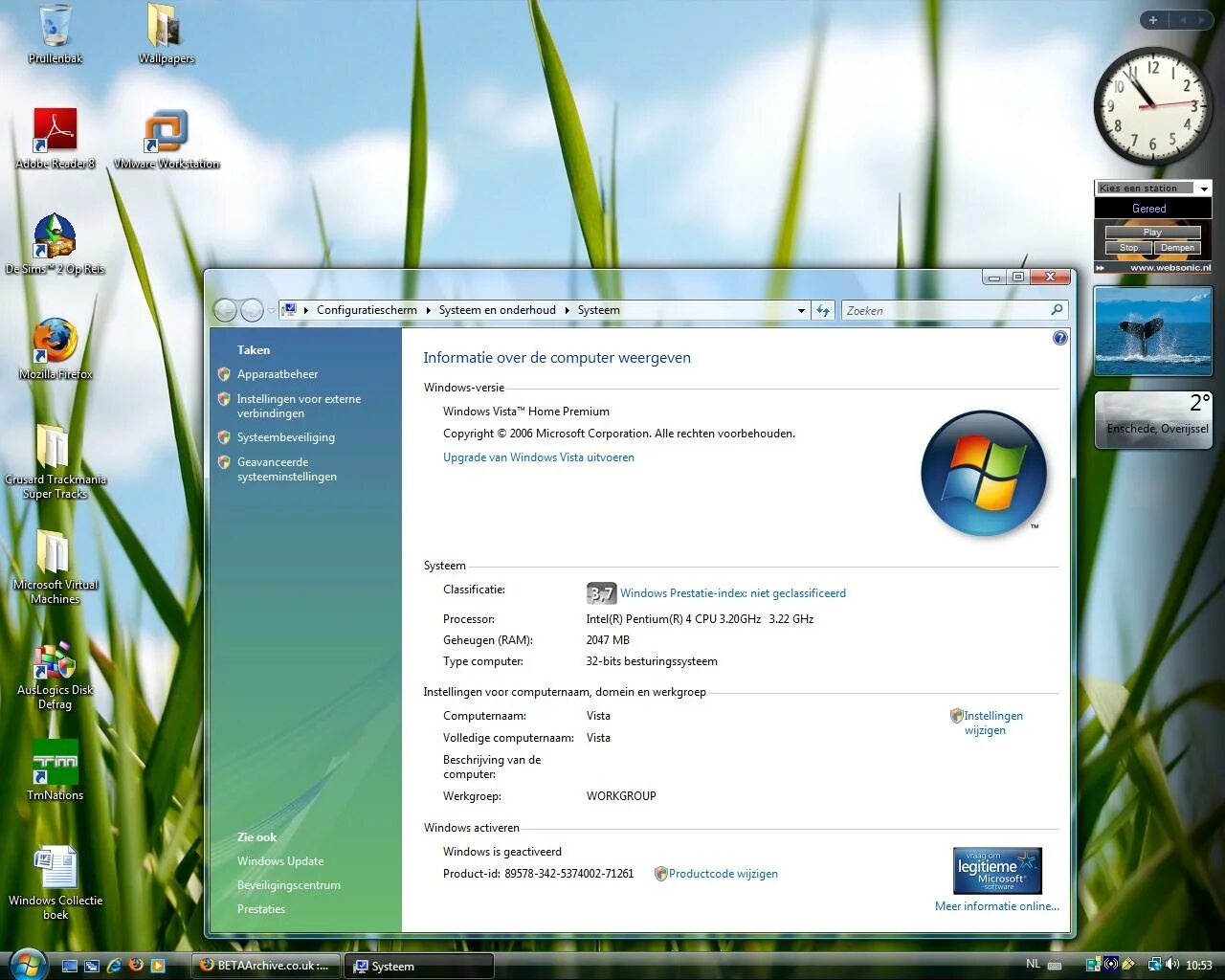This screenshot has width=1225, height=980.
Task: Click the help question mark icon
Action: 1059,338
